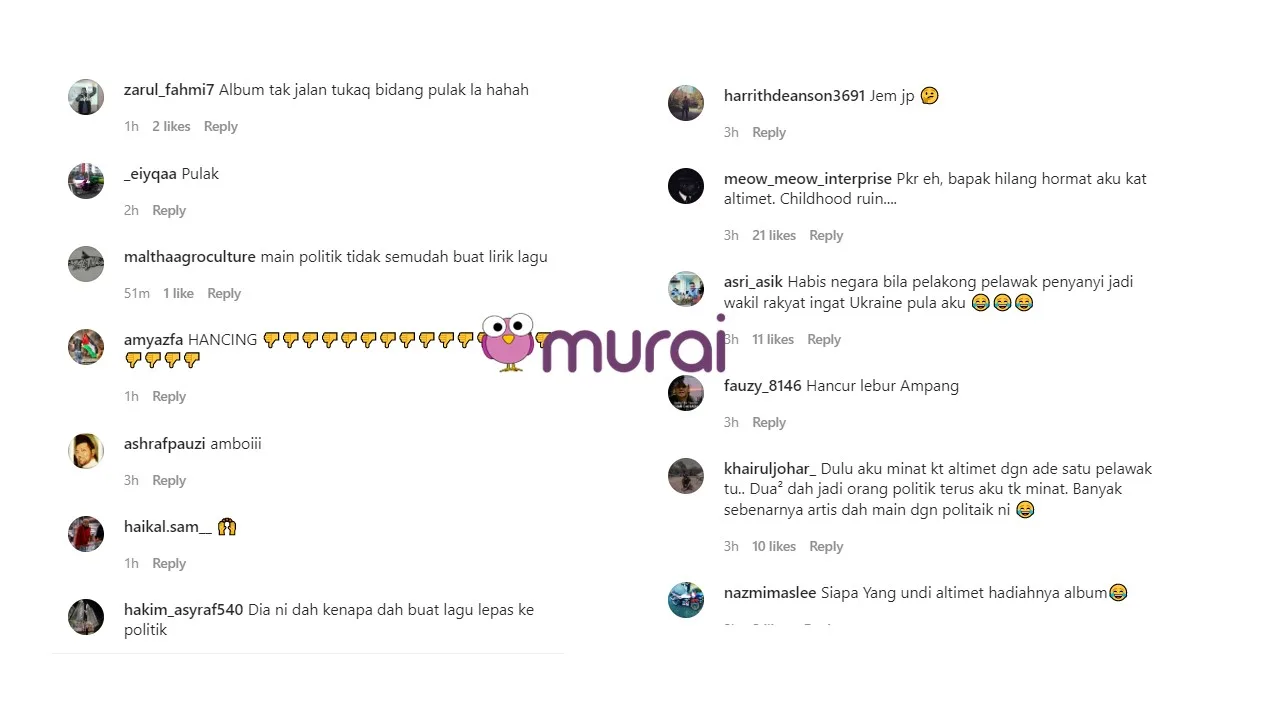
Task: Reply to zarul_fahmi7's comment
Action: tap(221, 126)
